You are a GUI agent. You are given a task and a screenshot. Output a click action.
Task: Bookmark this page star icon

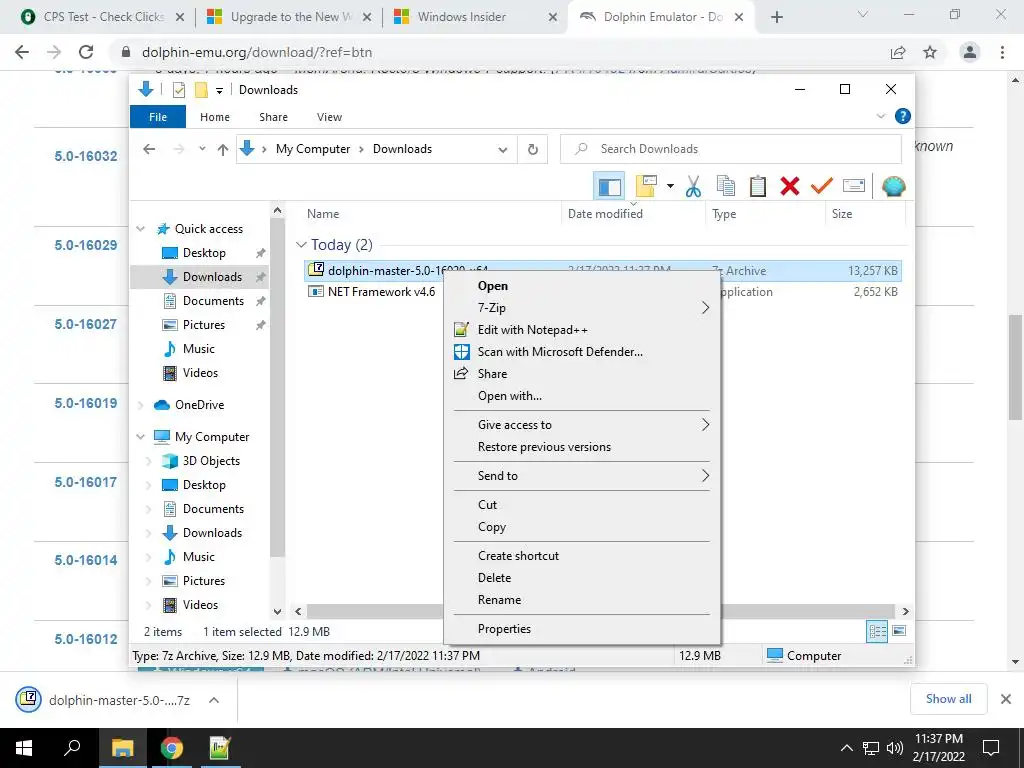point(930,52)
